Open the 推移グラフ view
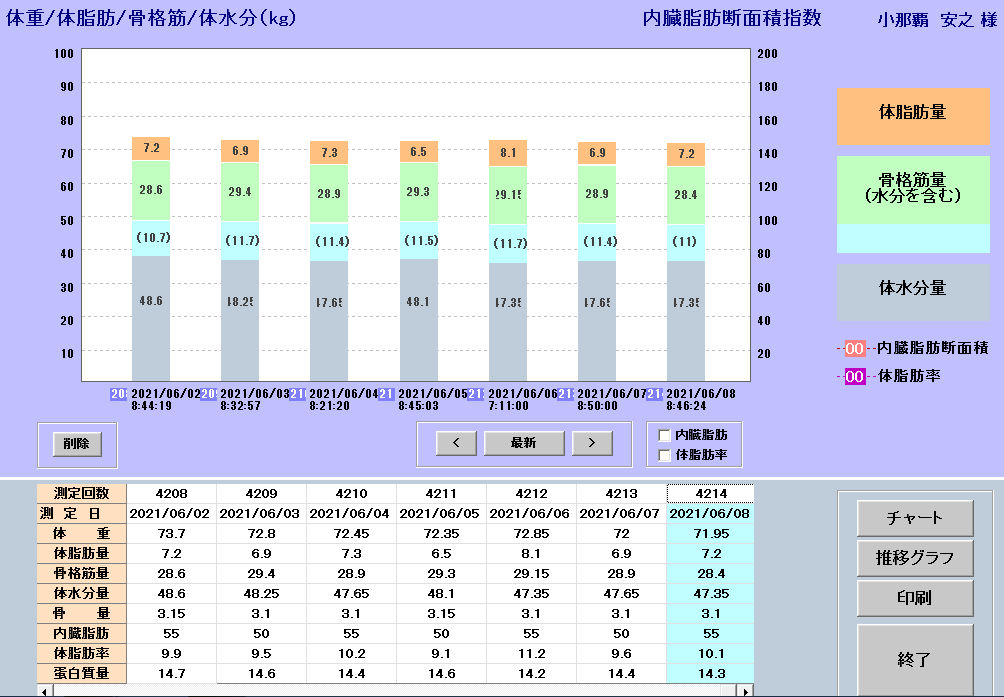Image resolution: width=1004 pixels, height=697 pixels. (x=914, y=558)
